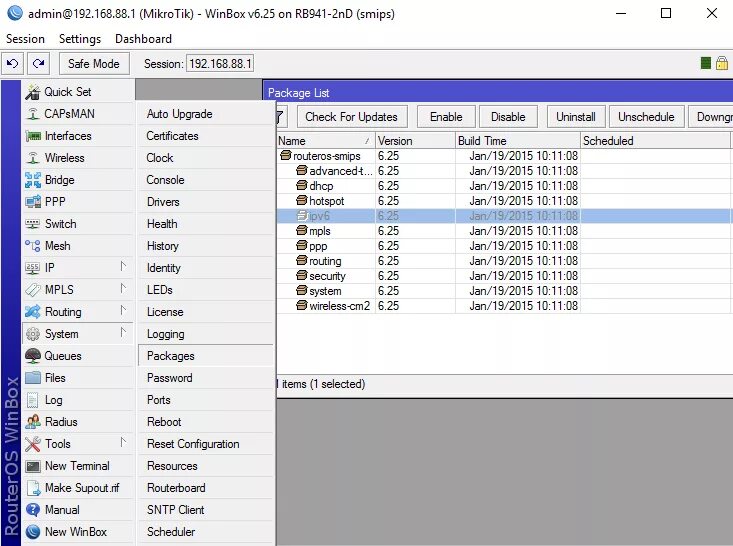
Task: Expand the System submenu arrow
Action: (x=123, y=332)
